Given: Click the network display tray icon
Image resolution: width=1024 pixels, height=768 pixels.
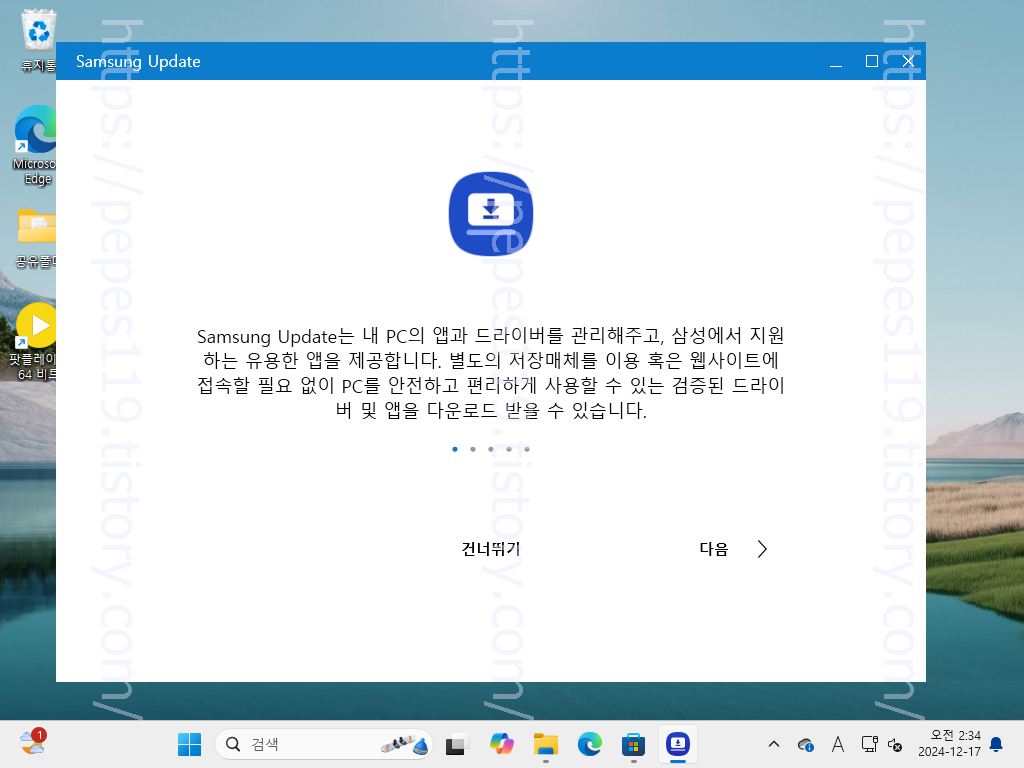Looking at the screenshot, I should 869,744.
